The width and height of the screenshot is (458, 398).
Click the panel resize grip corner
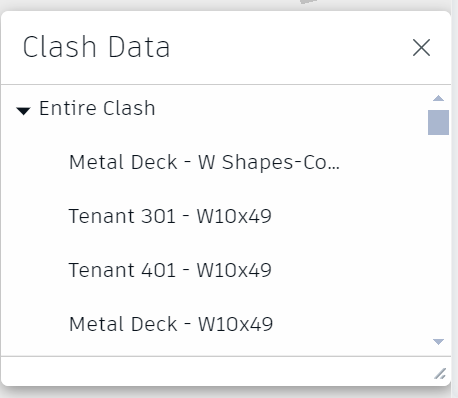(440, 374)
